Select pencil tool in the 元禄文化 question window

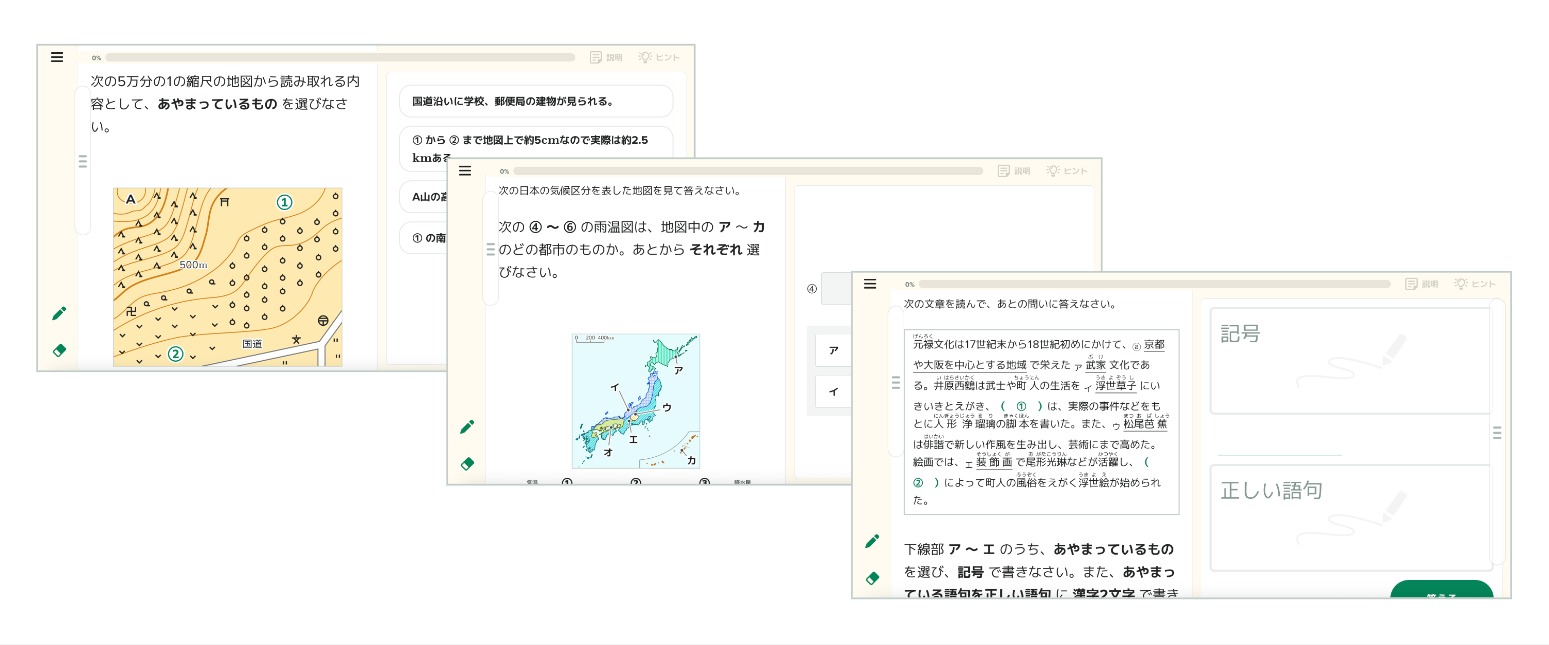point(872,541)
